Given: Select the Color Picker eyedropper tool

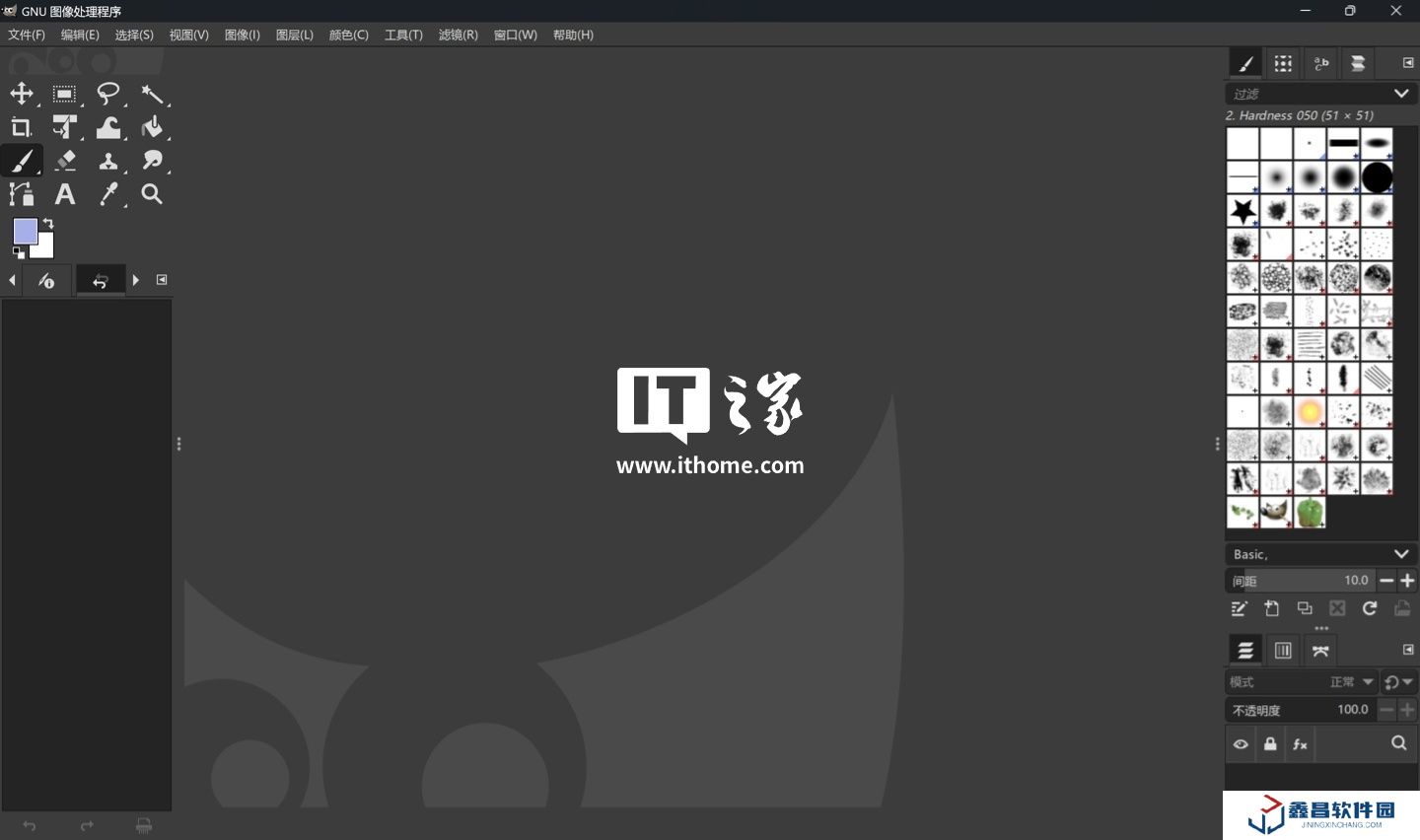Looking at the screenshot, I should pos(108,194).
